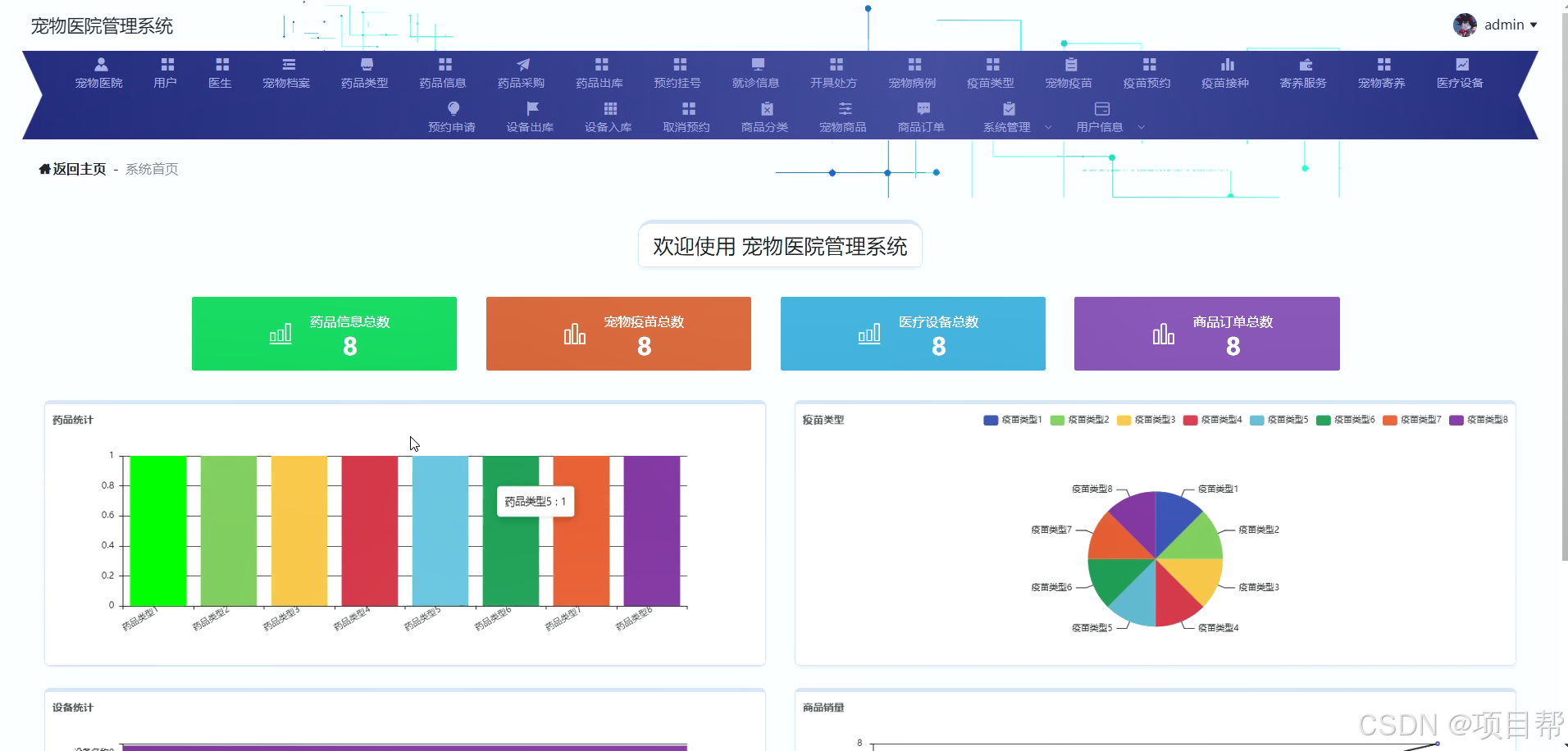Click the page vertical scrollbar
1568x751 pixels.
(1564, 287)
